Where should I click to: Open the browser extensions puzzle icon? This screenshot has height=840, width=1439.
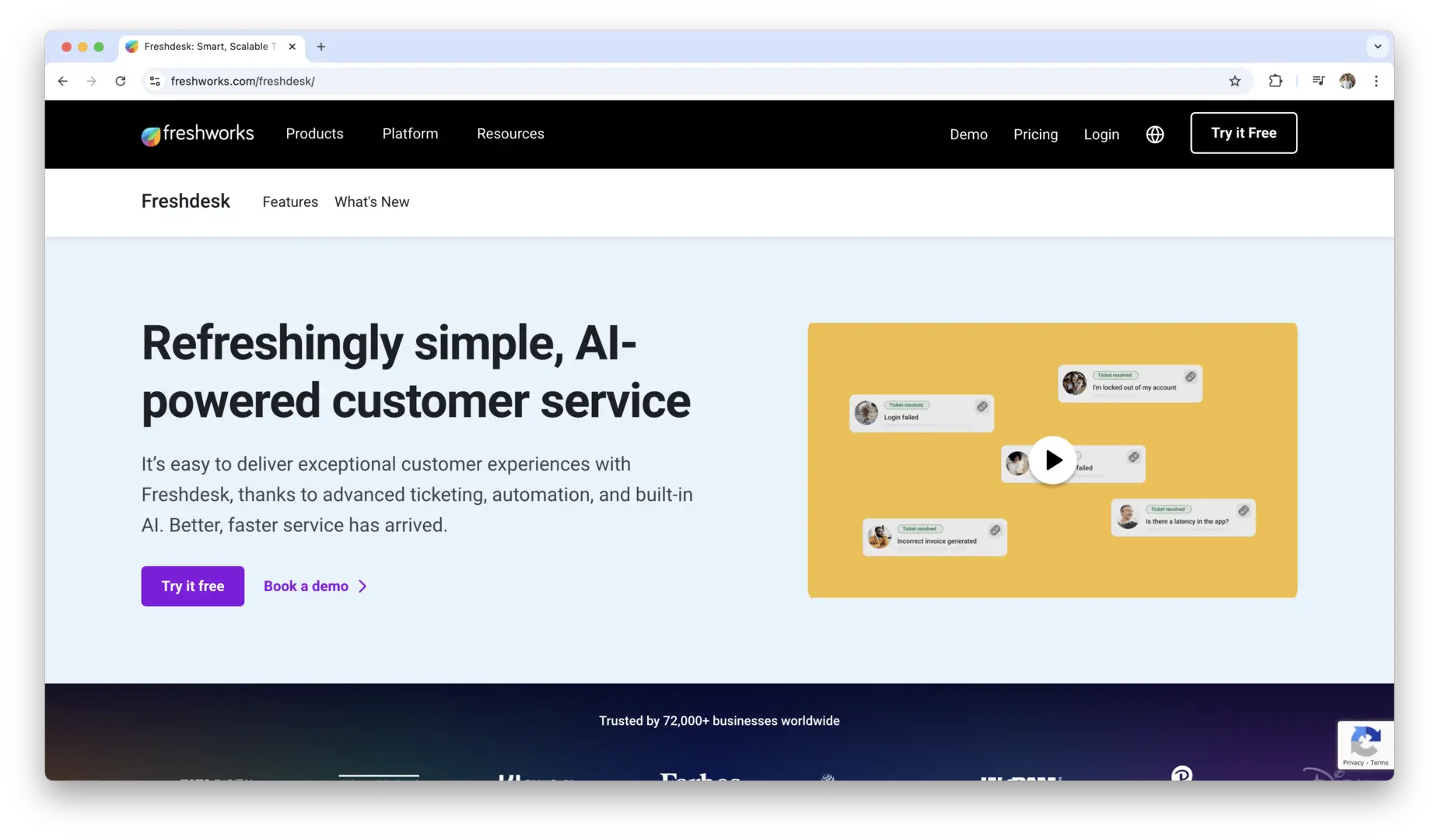pos(1275,81)
